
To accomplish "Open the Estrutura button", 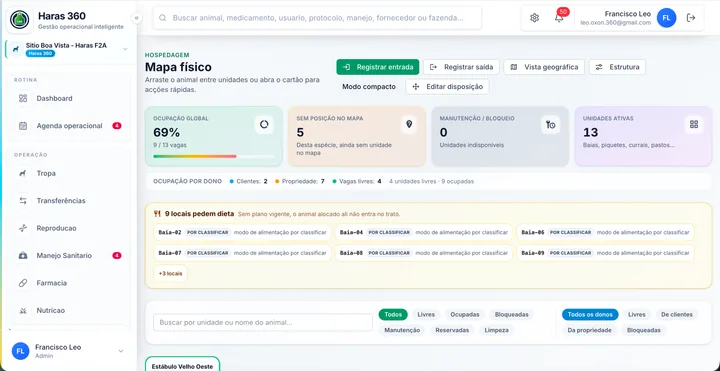I will (617, 67).
